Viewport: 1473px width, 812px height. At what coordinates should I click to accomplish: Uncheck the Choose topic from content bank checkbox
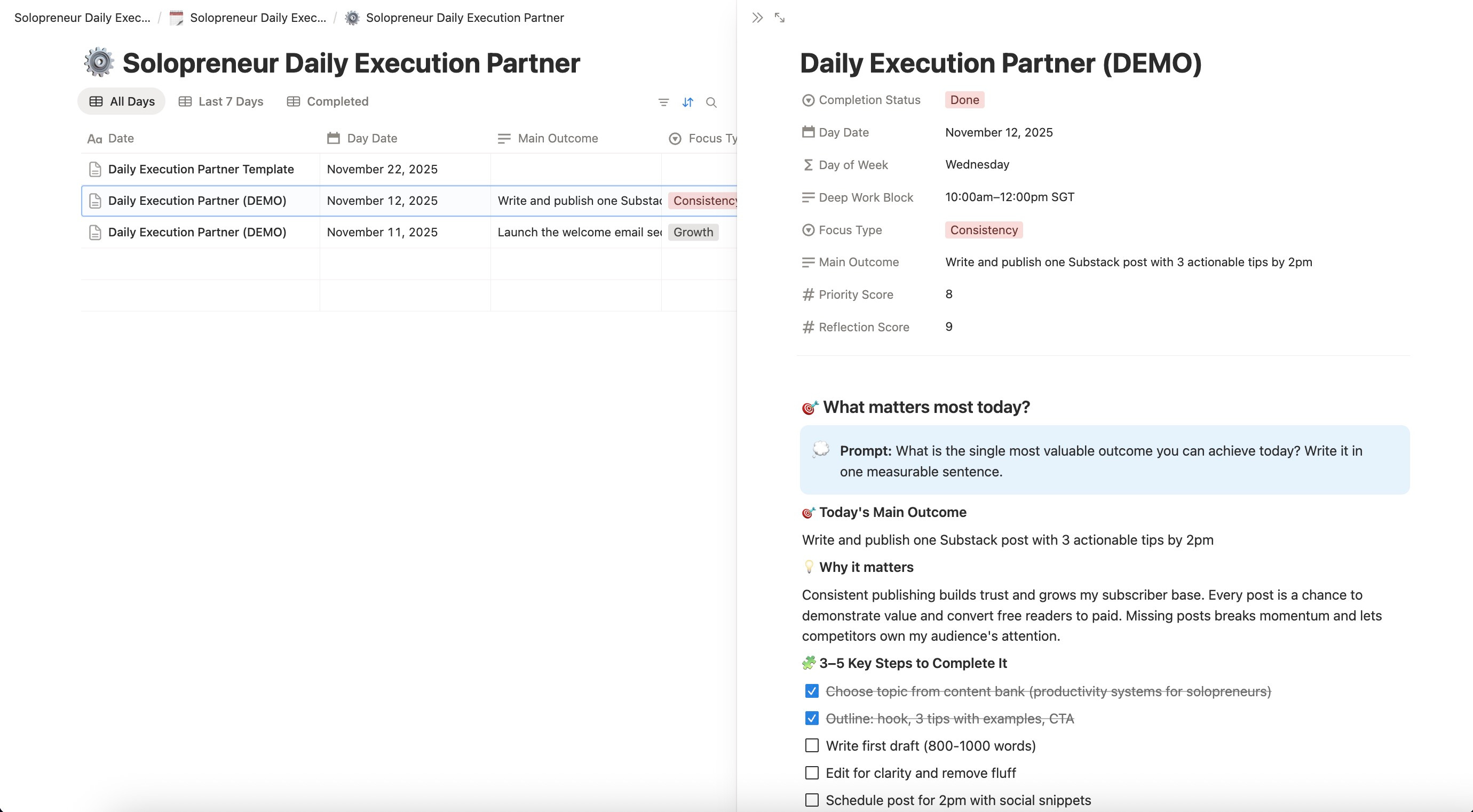click(x=811, y=691)
